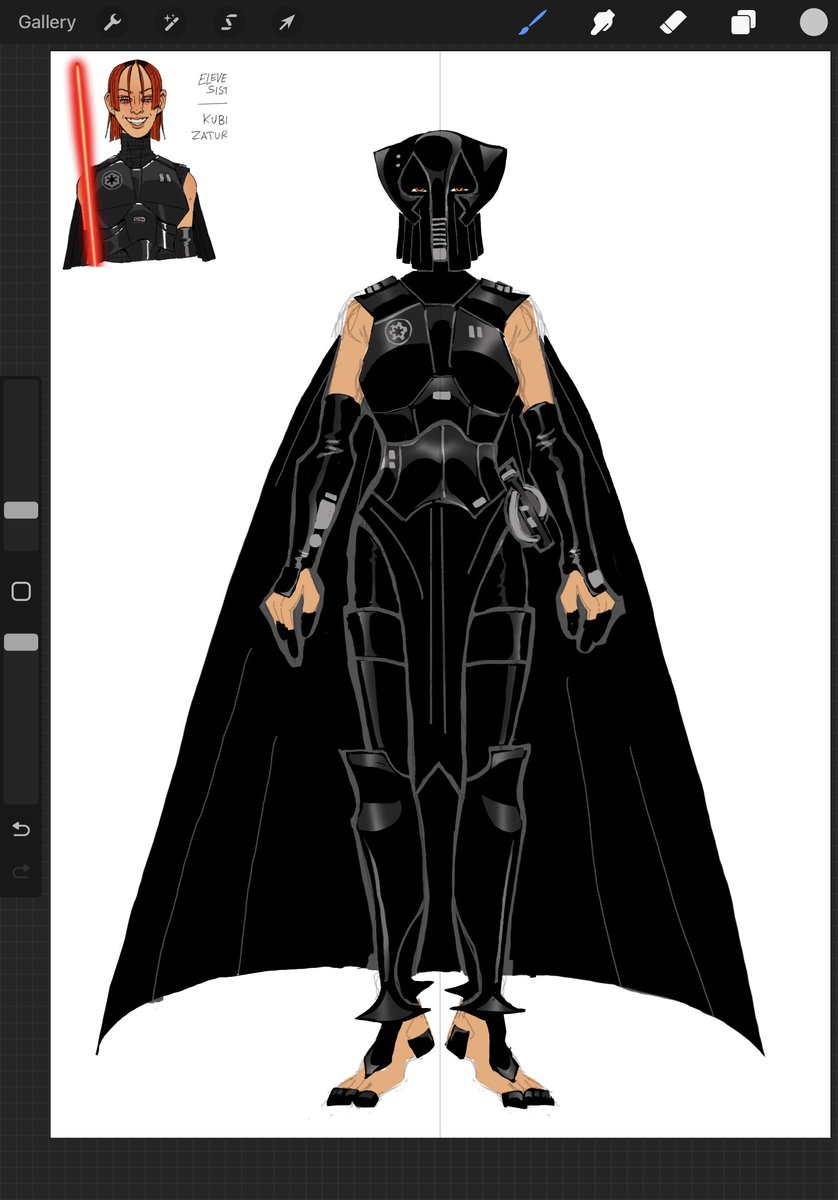This screenshot has height=1200, width=838.
Task: Tap the red-haired character portrait sketch
Action: tap(138, 163)
